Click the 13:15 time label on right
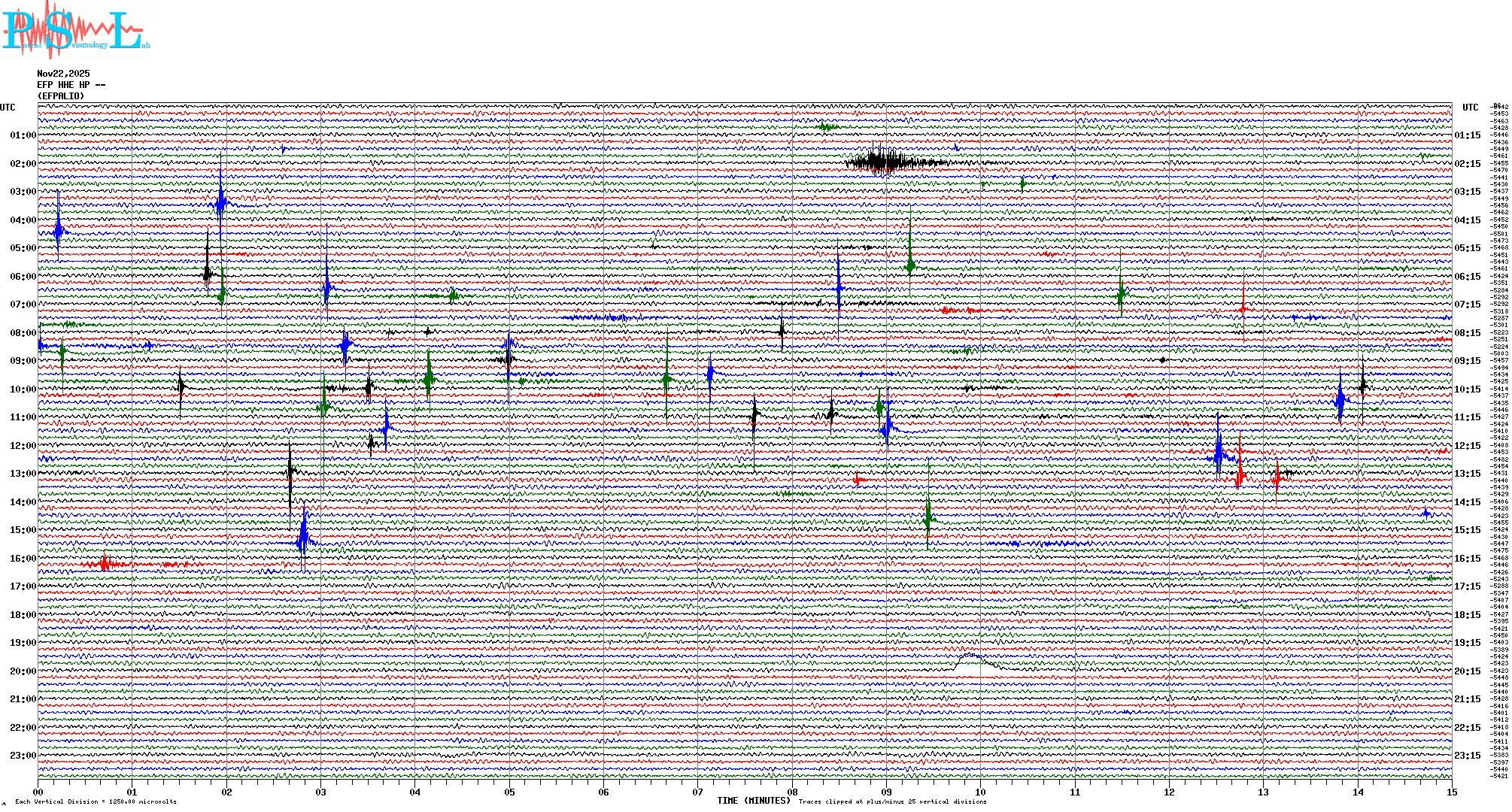Image resolution: width=1512 pixels, height=812 pixels. pos(1467,474)
